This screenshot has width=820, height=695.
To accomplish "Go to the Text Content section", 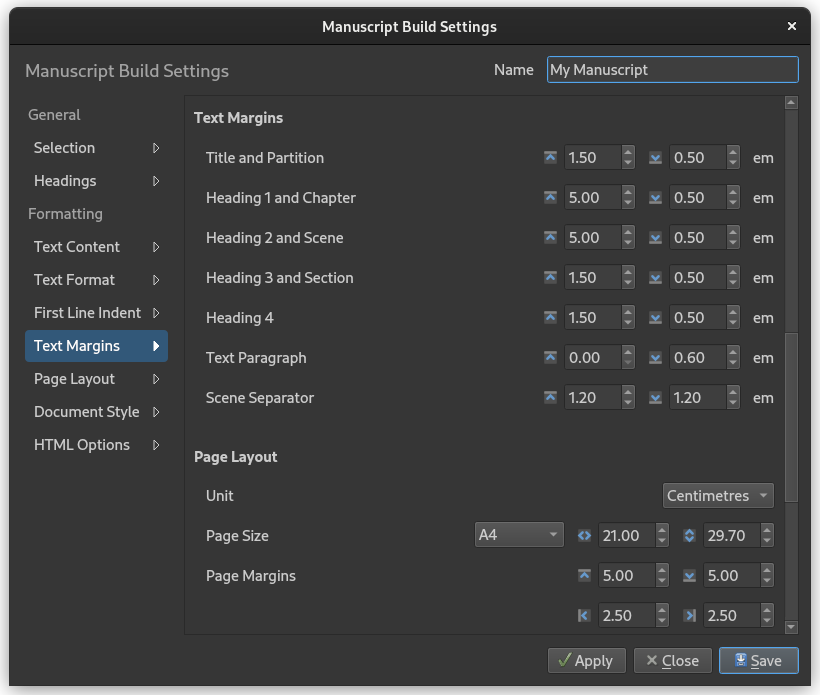I will click(96, 247).
